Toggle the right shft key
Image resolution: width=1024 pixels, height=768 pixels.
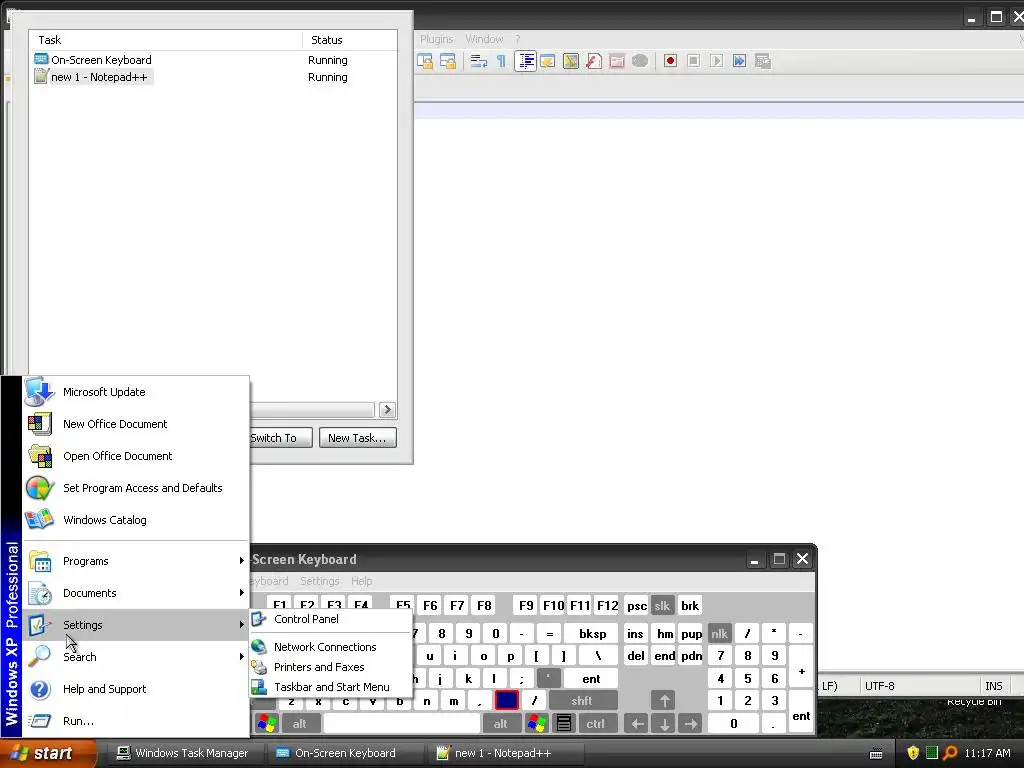coord(583,701)
